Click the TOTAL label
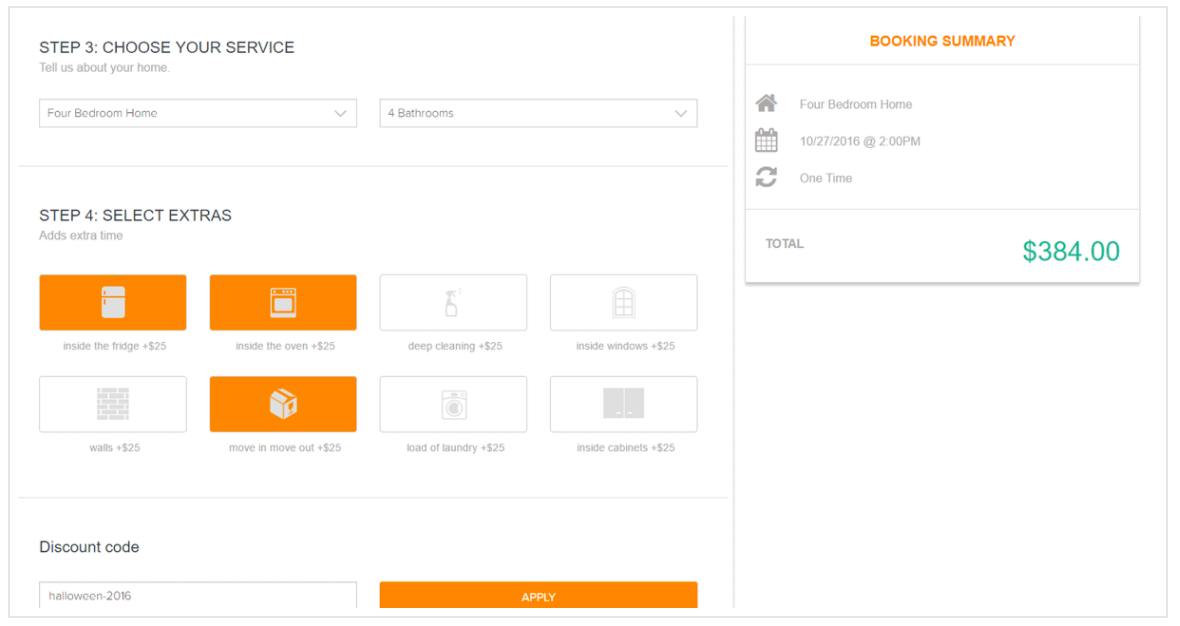The image size is (1180, 626). 784,244
